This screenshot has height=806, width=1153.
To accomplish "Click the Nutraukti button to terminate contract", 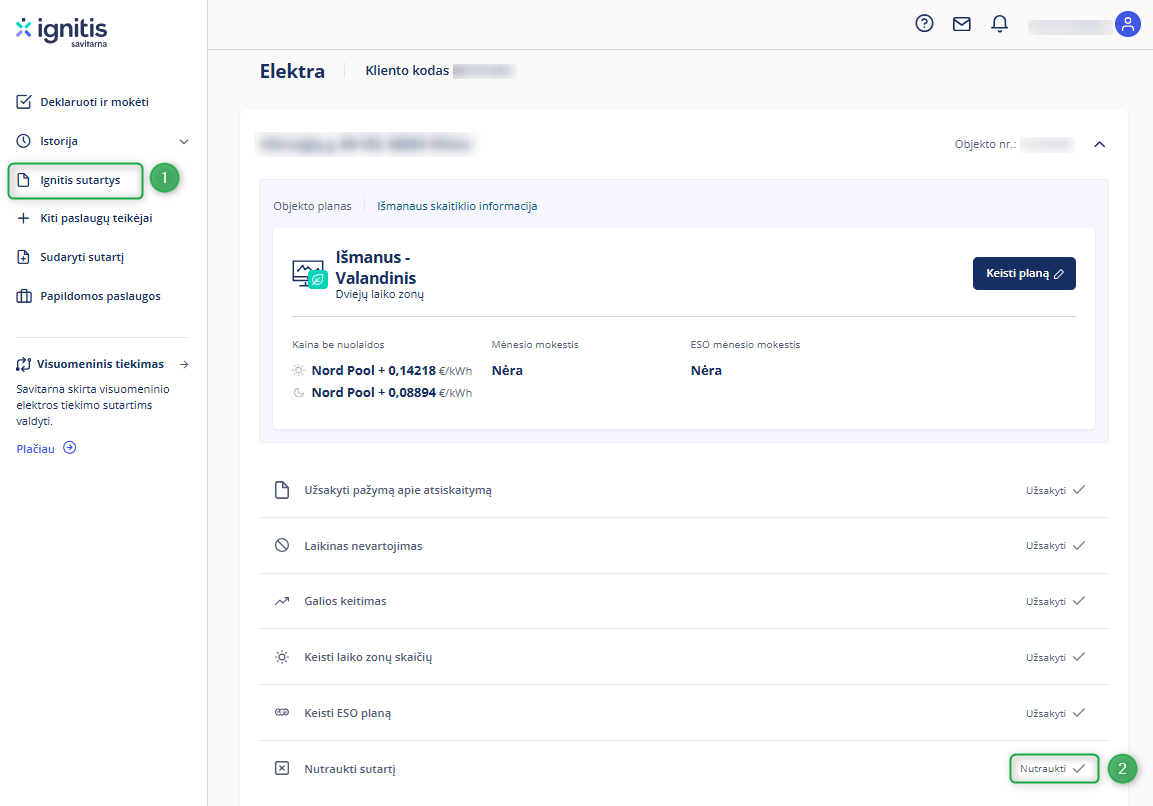I will 1053,768.
